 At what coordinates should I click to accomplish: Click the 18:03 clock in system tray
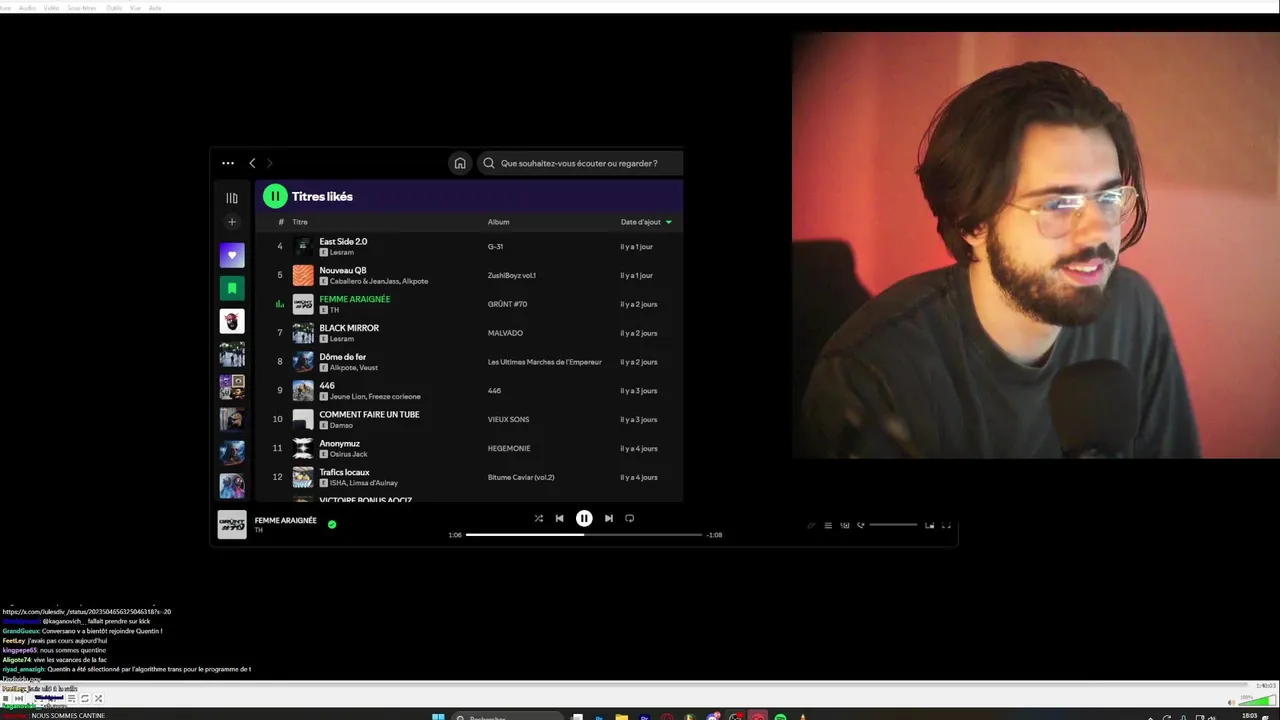click(x=1249, y=716)
